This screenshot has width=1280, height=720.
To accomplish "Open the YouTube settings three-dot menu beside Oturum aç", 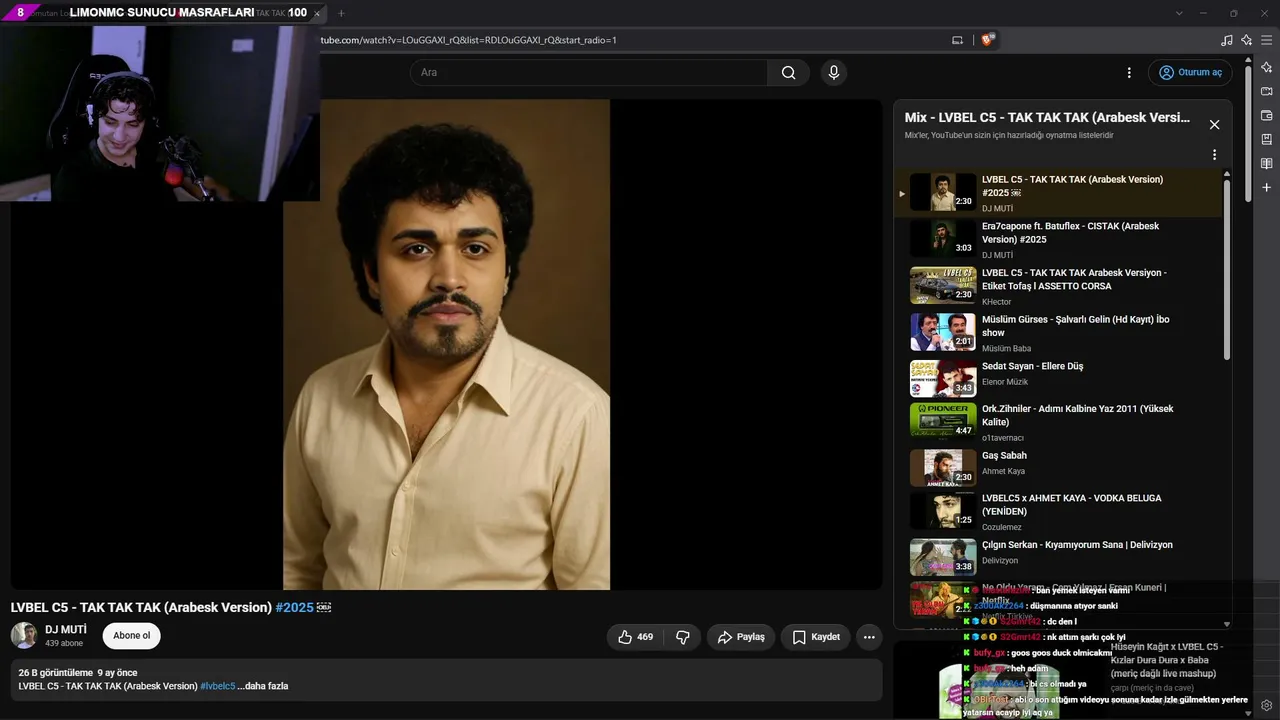I will click(1129, 72).
